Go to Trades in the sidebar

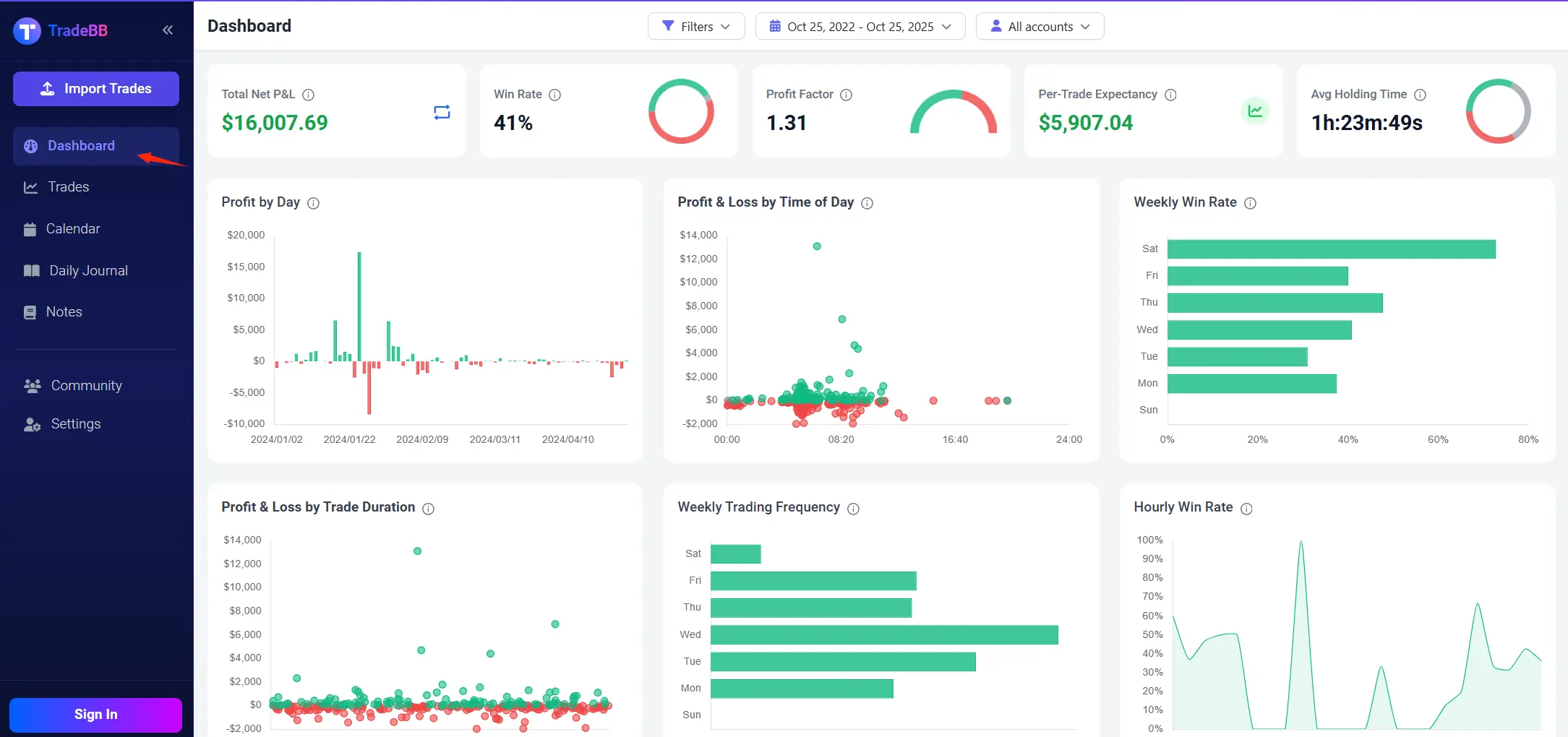[x=68, y=187]
